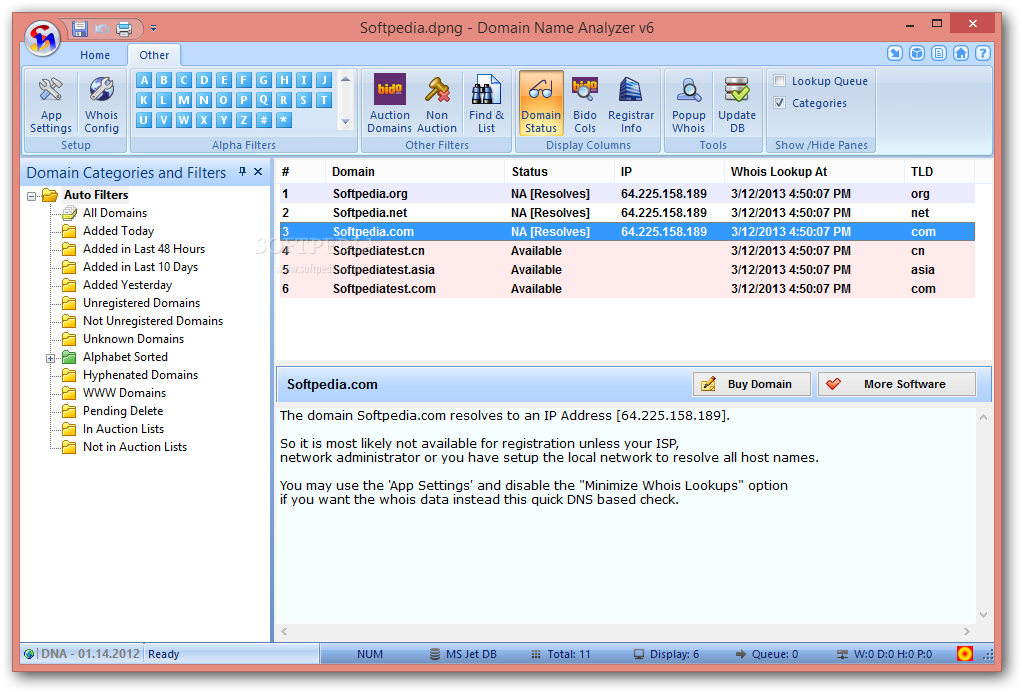Viewport: 1022px width, 692px height.
Task: Pin the Domain Categories and Filters pane
Action: pyautogui.click(x=242, y=171)
